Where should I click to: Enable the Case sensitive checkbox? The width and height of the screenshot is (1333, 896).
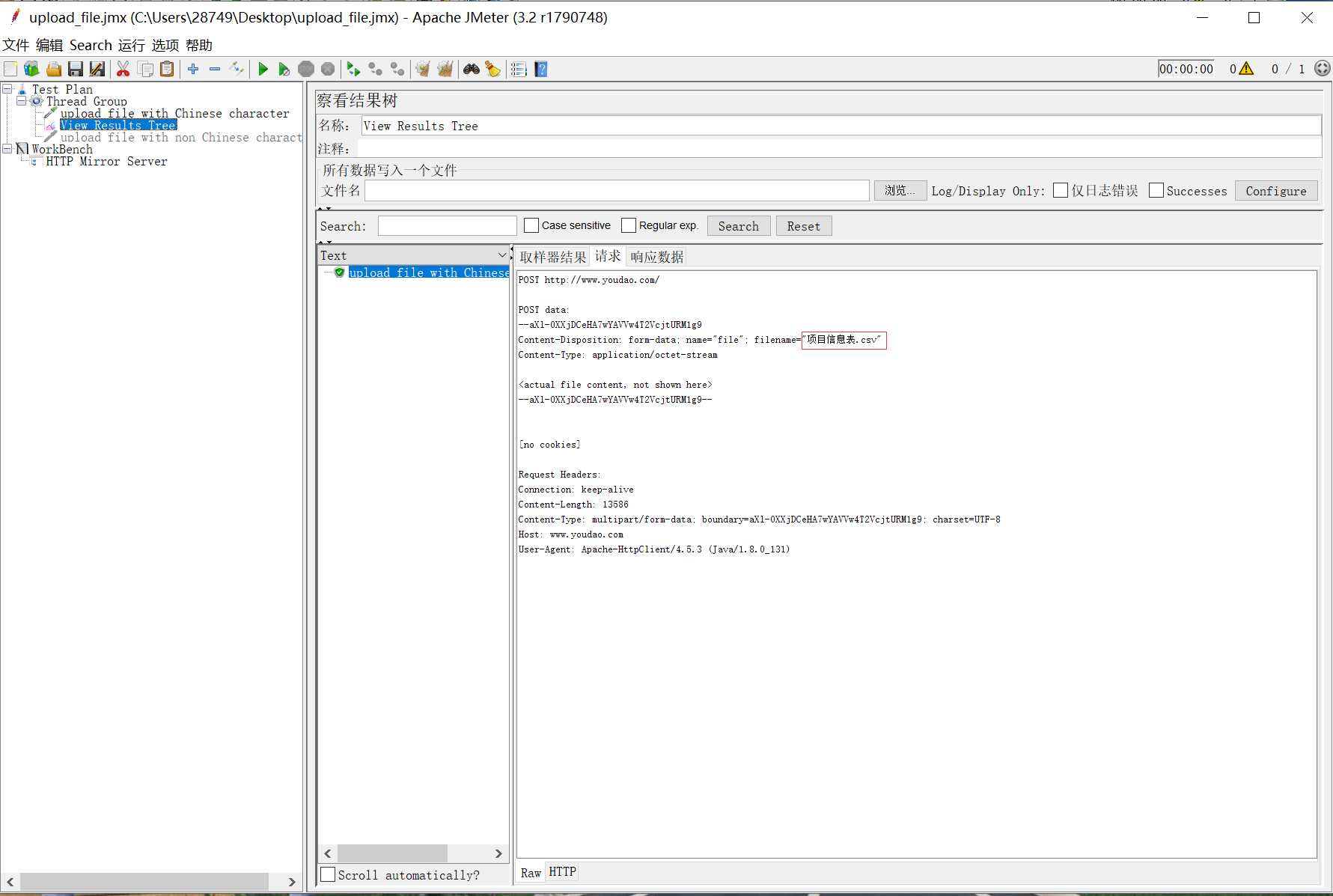[x=531, y=225]
